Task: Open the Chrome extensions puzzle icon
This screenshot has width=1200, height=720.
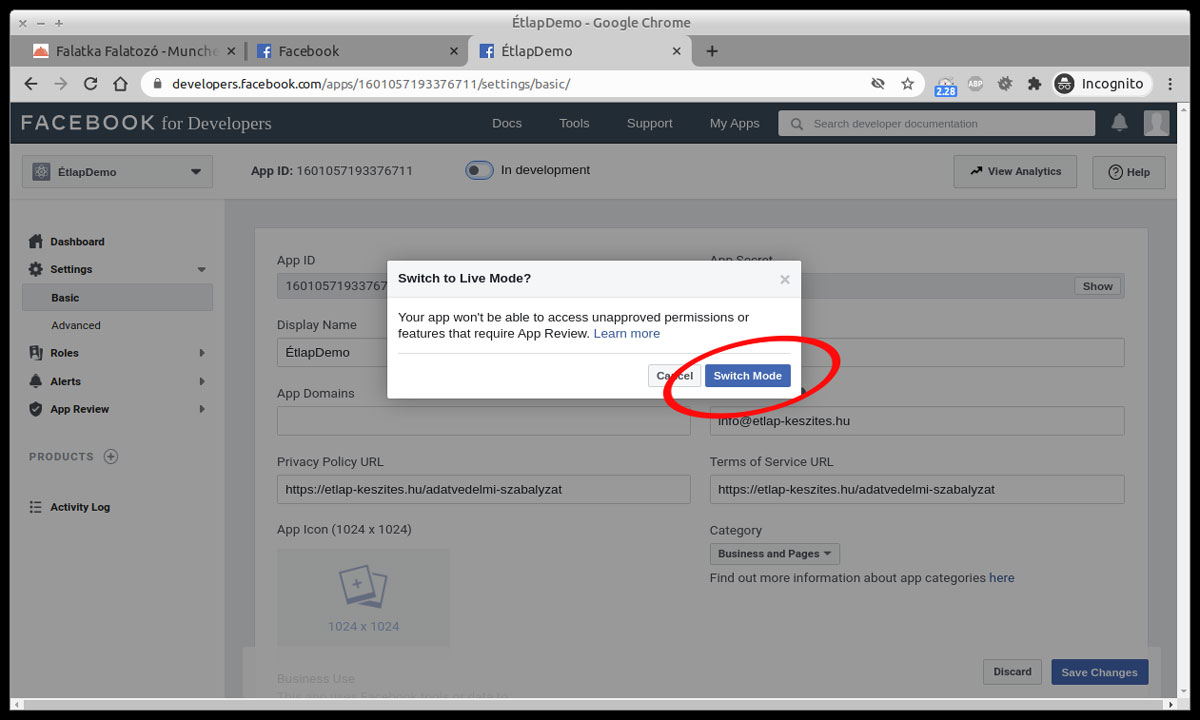Action: [x=1034, y=84]
